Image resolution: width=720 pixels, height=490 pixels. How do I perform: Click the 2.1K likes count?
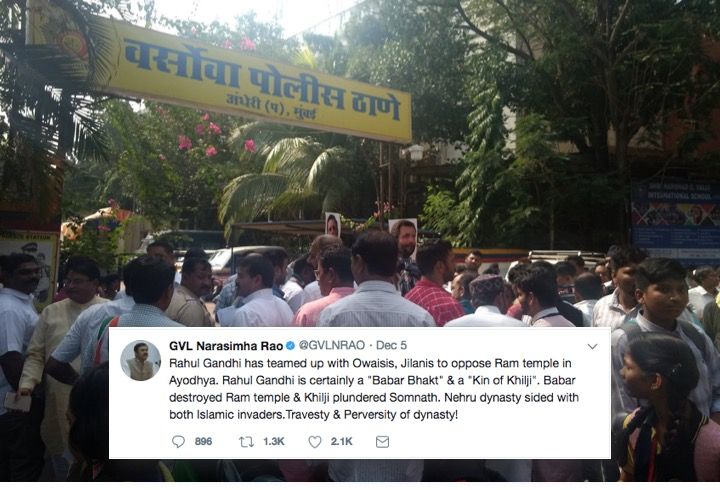click(342, 442)
